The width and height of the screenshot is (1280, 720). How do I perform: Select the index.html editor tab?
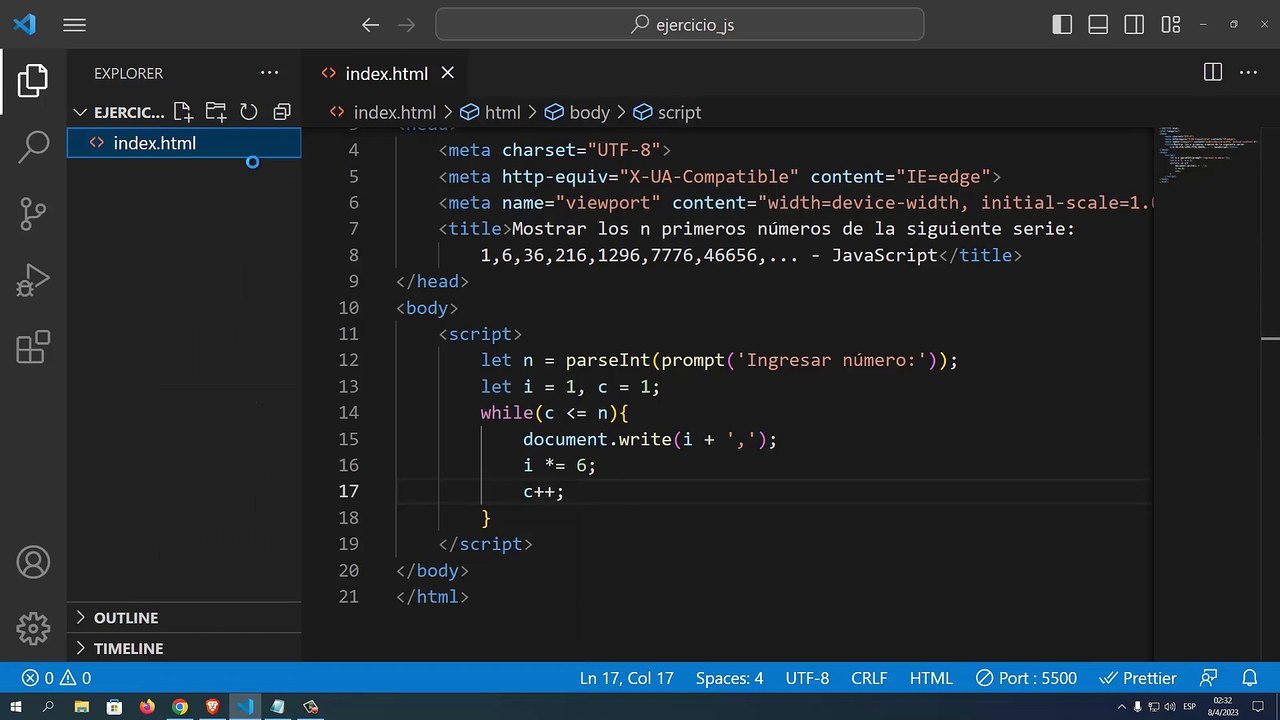(385, 73)
